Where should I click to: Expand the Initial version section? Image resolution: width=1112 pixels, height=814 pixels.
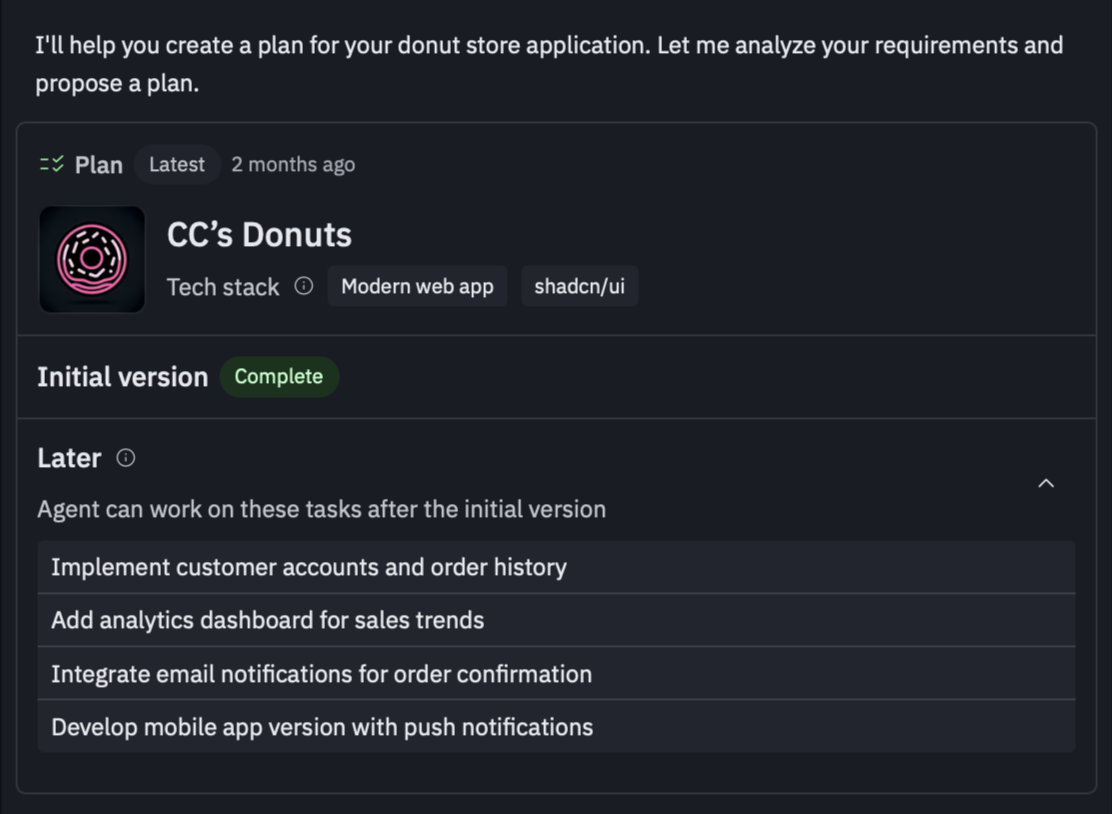(x=123, y=377)
